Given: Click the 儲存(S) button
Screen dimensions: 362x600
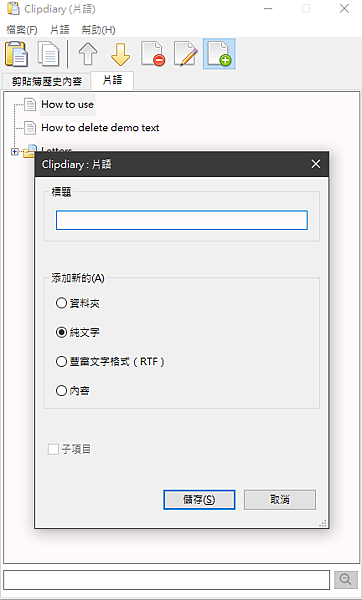Looking at the screenshot, I should click(x=199, y=500).
